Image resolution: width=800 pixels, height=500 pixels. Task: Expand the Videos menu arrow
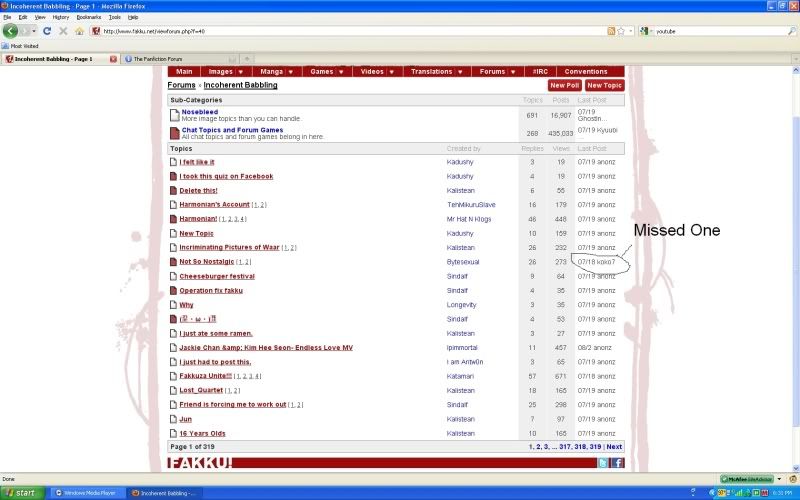(392, 72)
